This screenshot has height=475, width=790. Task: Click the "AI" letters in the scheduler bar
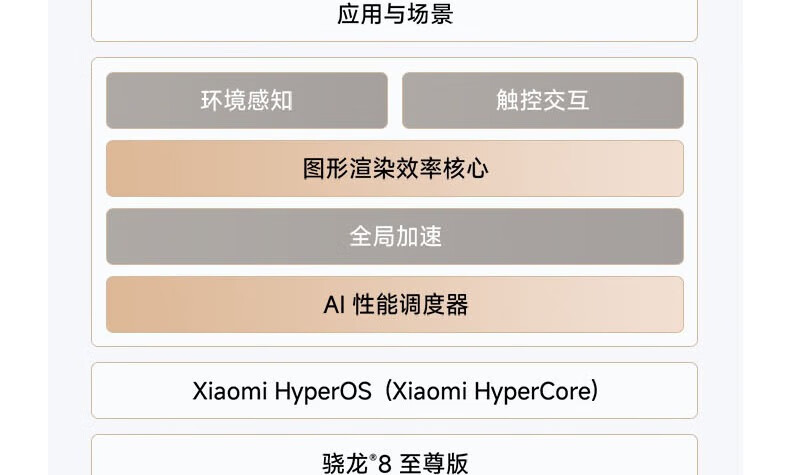tap(334, 305)
